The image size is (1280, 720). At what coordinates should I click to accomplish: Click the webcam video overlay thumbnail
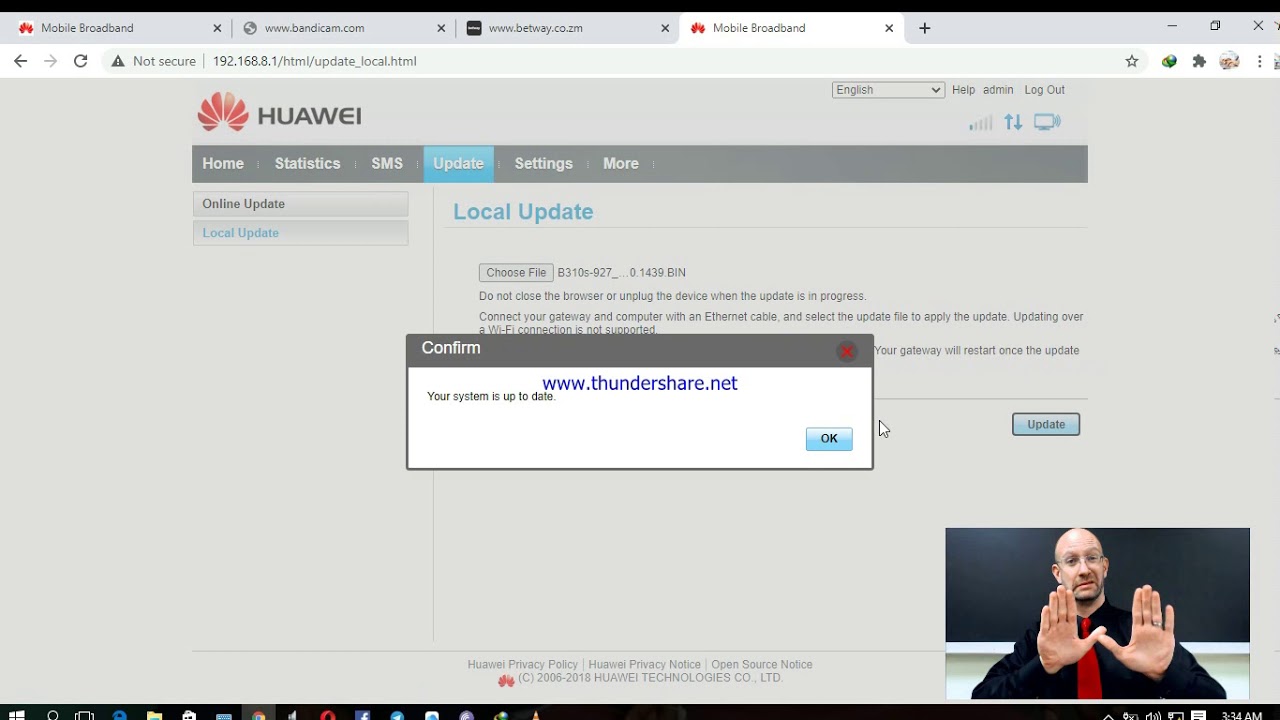click(1097, 614)
